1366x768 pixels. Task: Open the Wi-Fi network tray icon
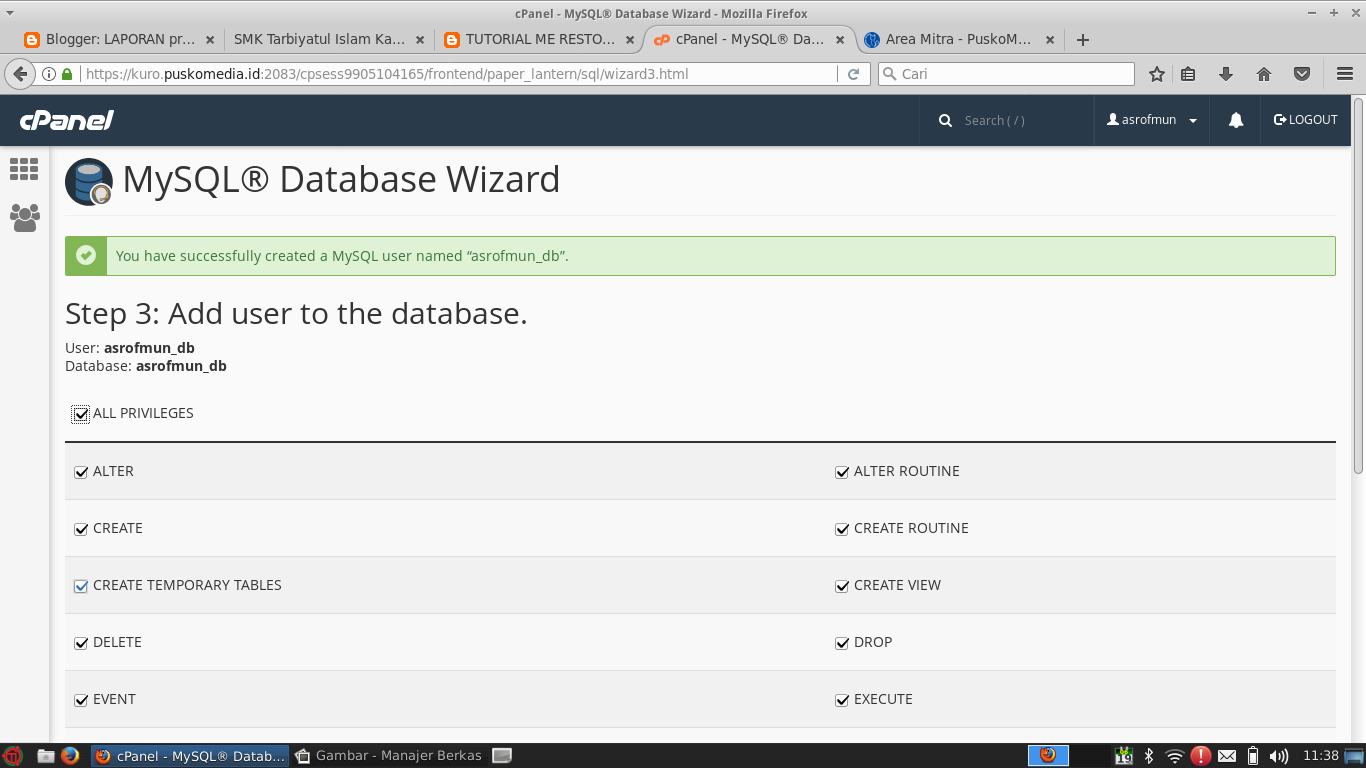(1175, 756)
